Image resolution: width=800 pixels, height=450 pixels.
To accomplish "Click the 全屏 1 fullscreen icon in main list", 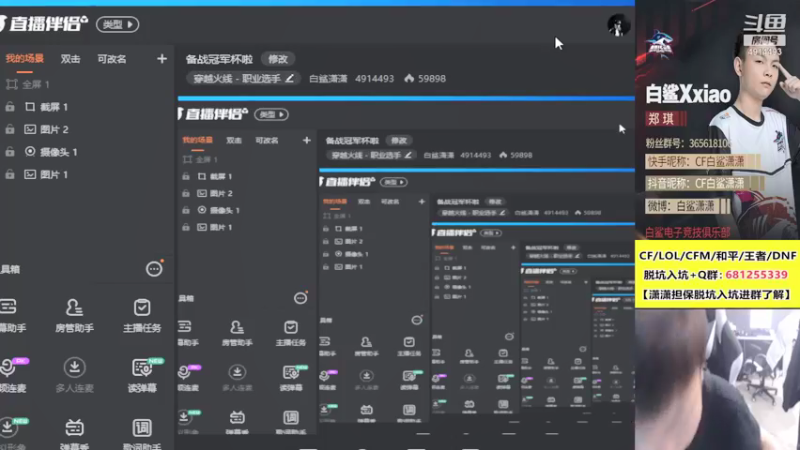I will (x=12, y=84).
